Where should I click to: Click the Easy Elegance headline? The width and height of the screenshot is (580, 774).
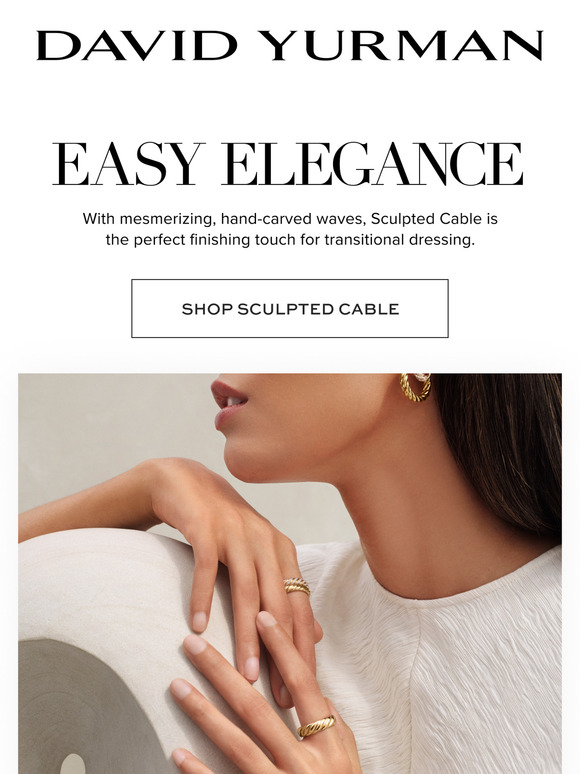(288, 164)
